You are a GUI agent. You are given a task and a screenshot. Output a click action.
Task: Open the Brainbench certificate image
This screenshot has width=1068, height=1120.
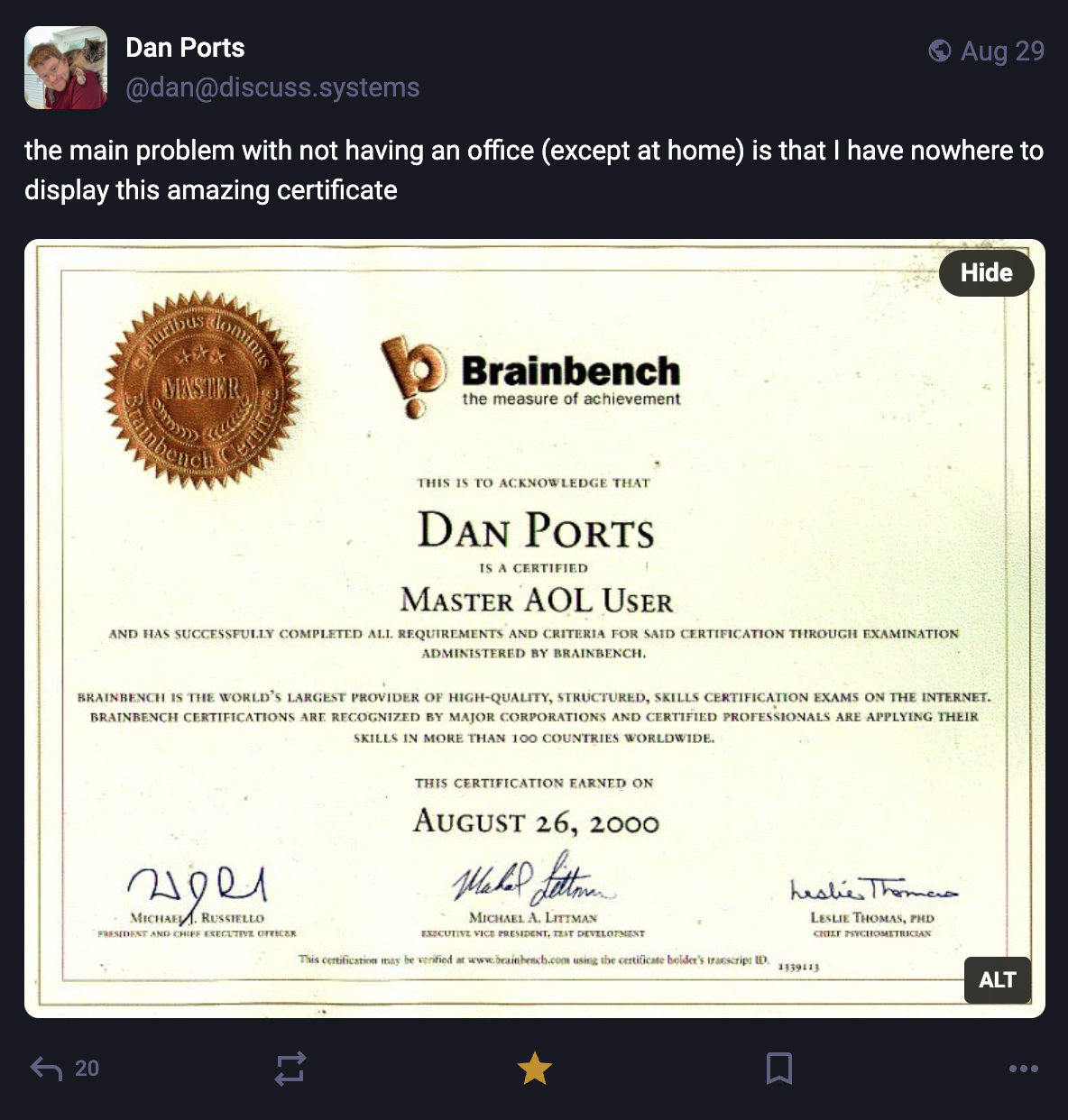(x=534, y=629)
